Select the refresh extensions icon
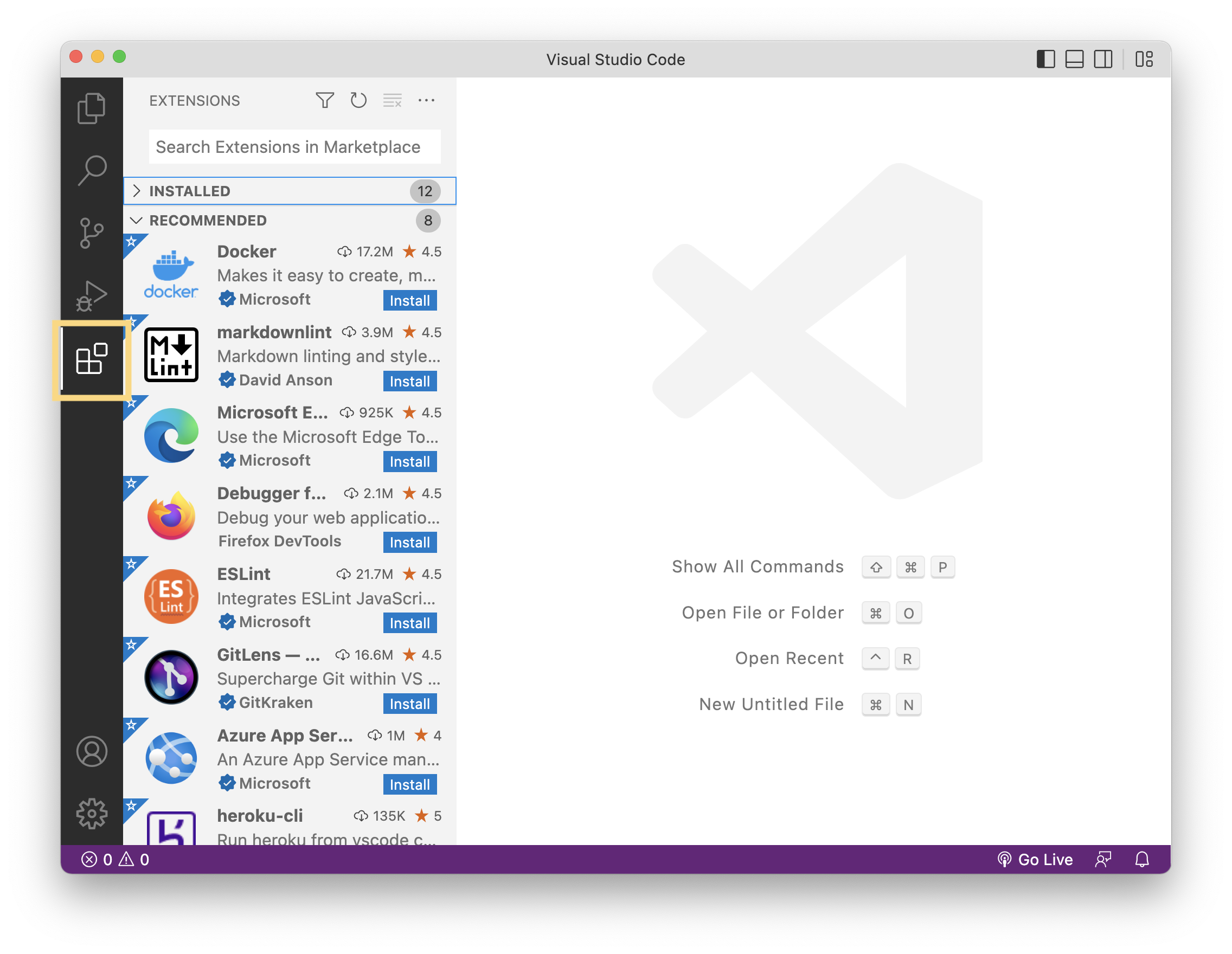1232x954 pixels. coord(358,100)
